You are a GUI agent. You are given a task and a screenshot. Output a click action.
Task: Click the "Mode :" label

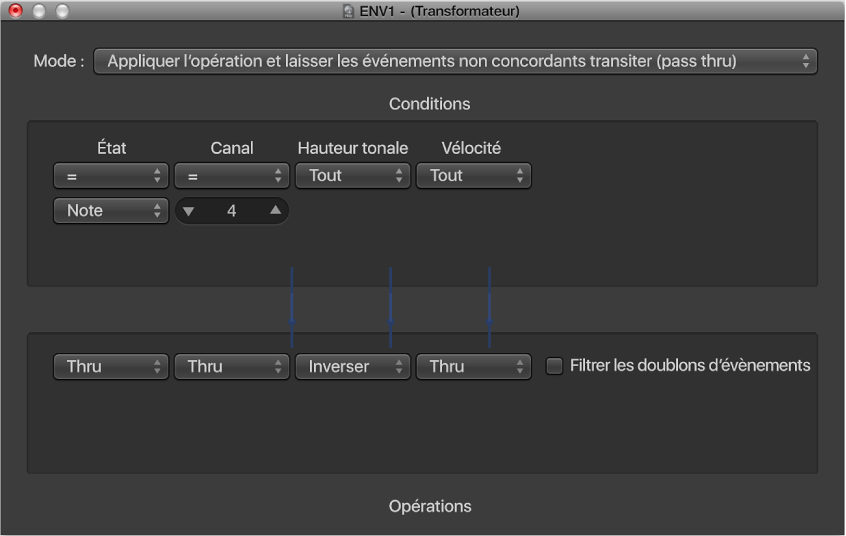click(59, 61)
